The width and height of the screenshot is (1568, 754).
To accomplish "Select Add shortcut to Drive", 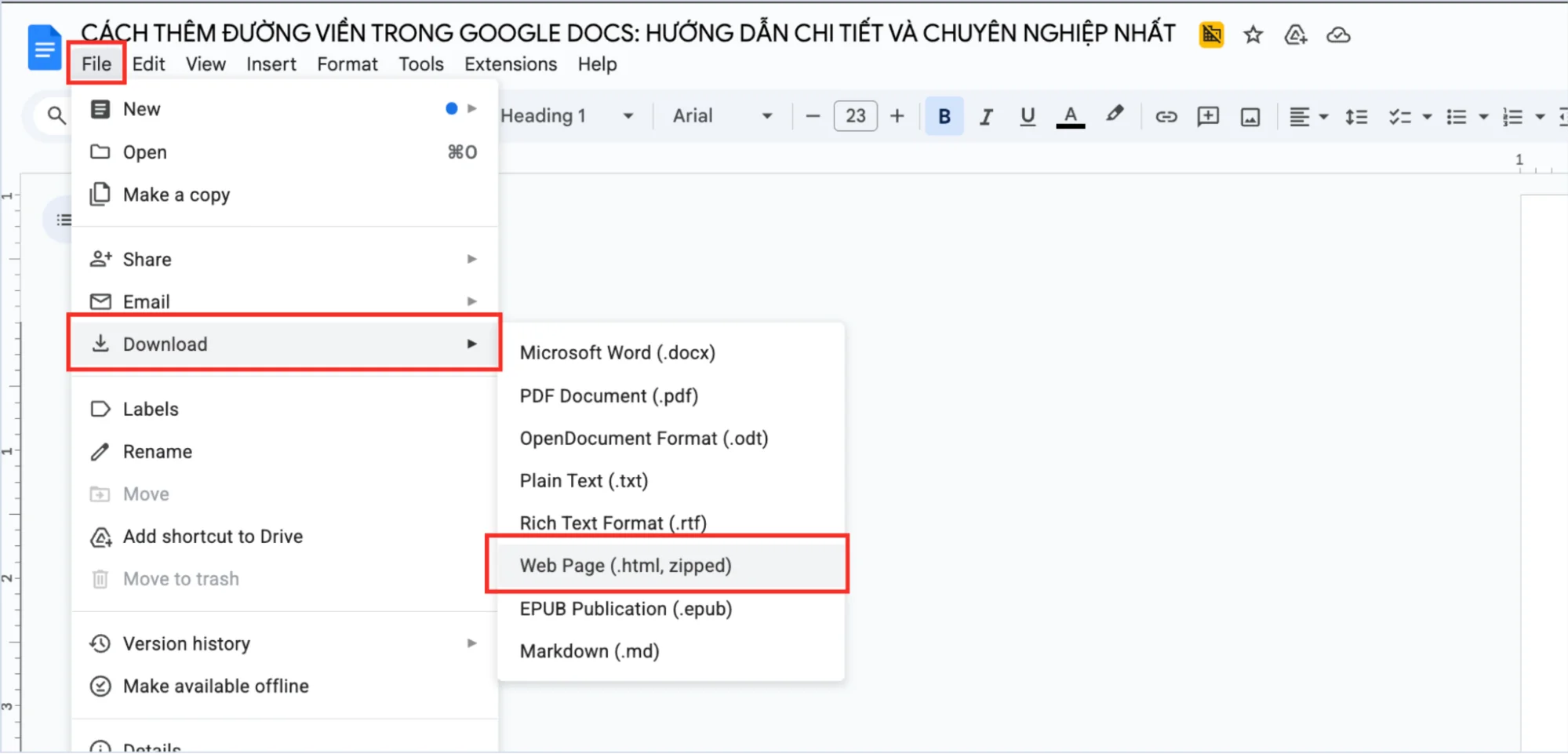I will (x=284, y=536).
